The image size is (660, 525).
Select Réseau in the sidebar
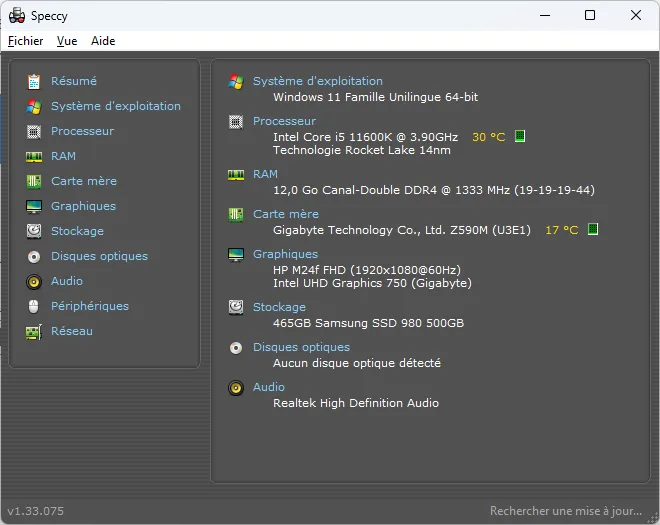coord(72,331)
